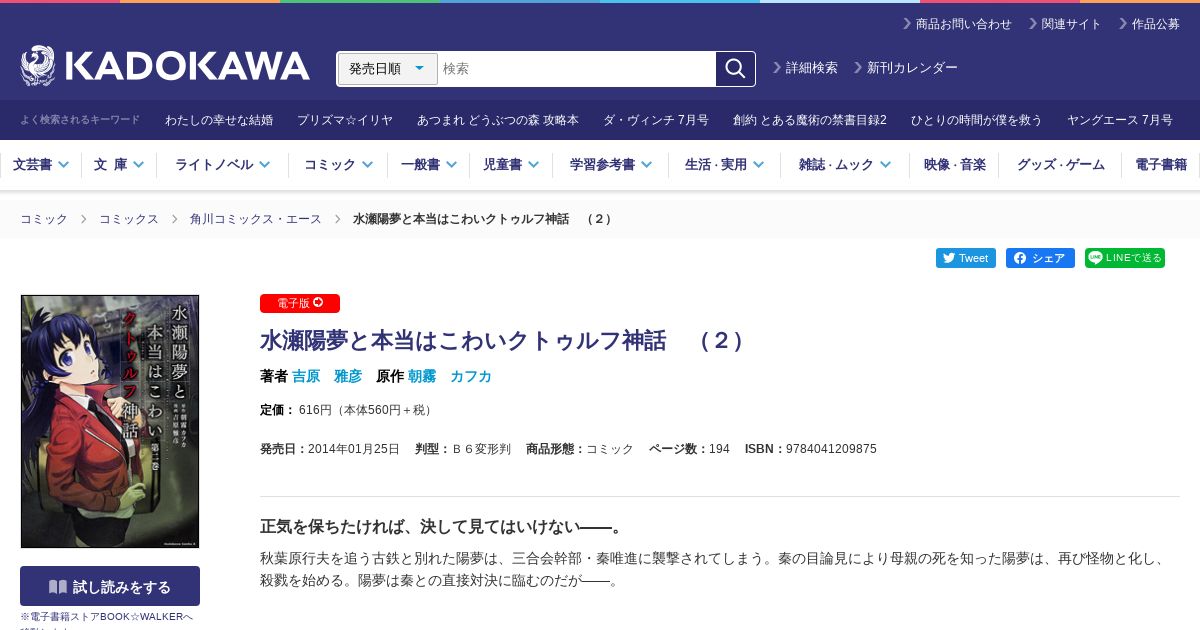The image size is (1200, 630).
Task: Click the book cover thumbnail
Action: click(110, 421)
